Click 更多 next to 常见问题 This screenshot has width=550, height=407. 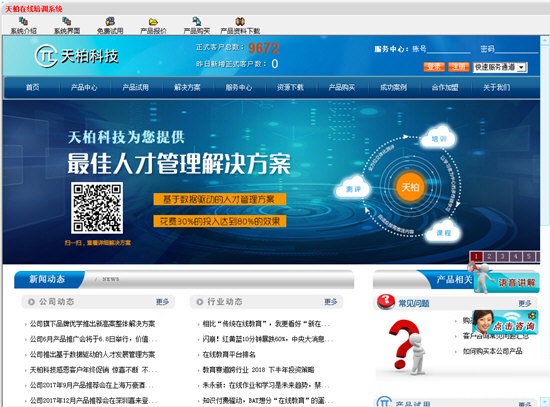point(525,303)
